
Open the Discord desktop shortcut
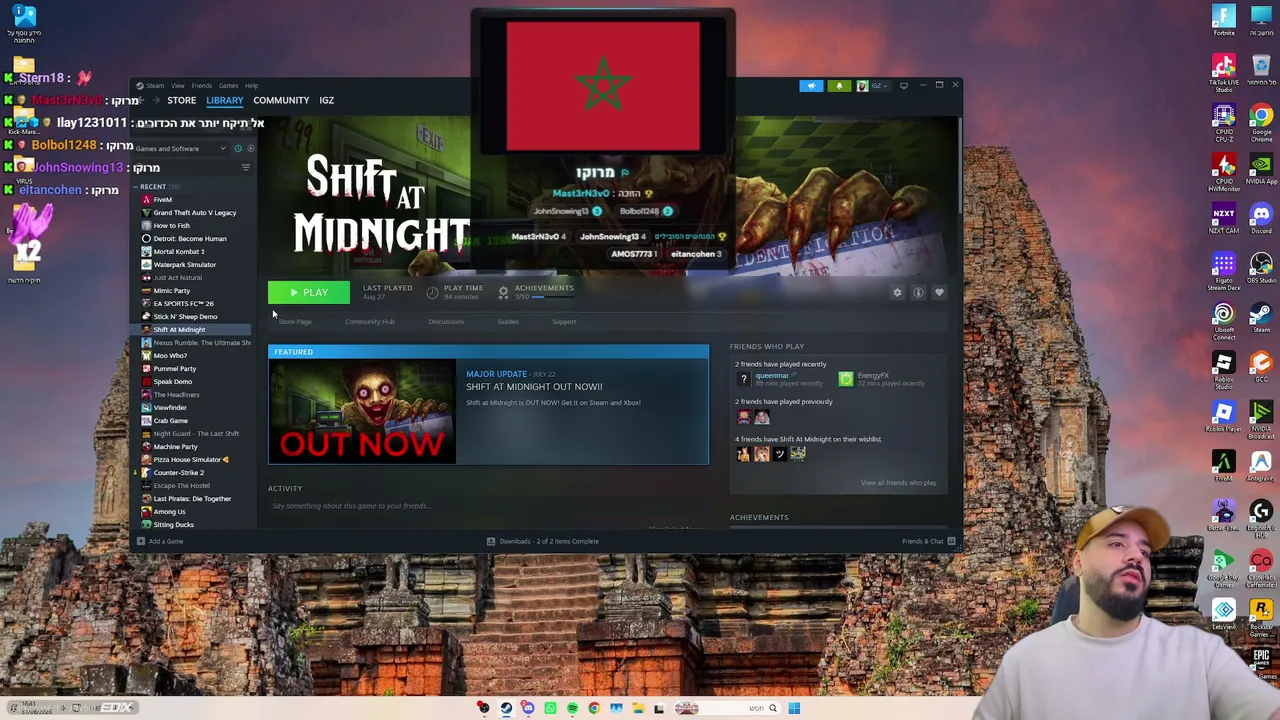[x=1261, y=219]
